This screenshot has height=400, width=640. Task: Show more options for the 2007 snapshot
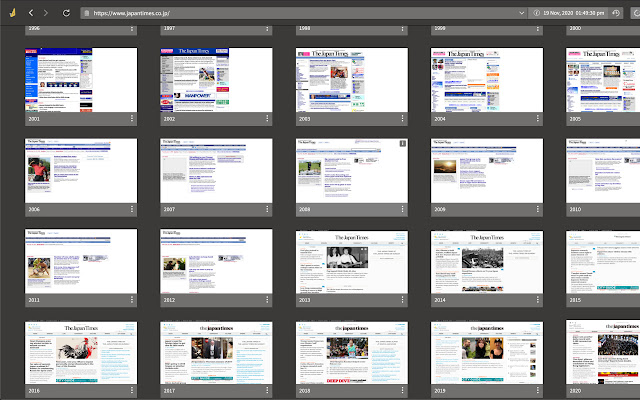(x=267, y=209)
